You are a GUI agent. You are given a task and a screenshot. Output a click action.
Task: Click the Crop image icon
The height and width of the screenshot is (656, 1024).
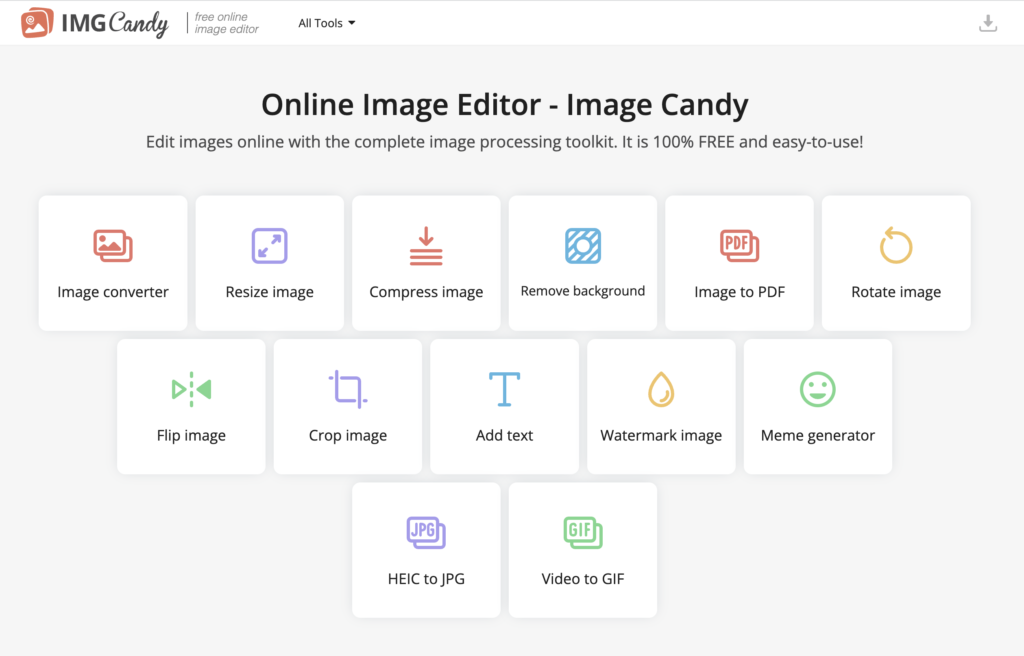coord(348,389)
